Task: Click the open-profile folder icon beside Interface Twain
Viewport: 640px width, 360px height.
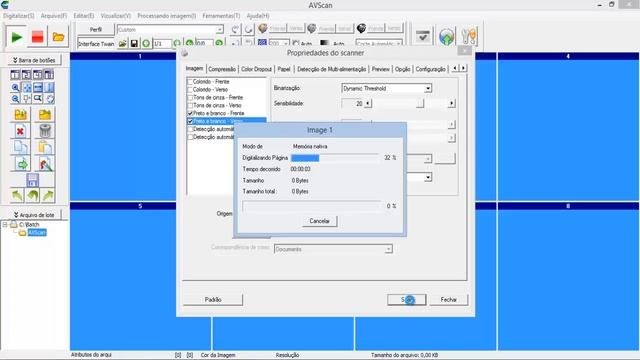Action: click(x=122, y=43)
